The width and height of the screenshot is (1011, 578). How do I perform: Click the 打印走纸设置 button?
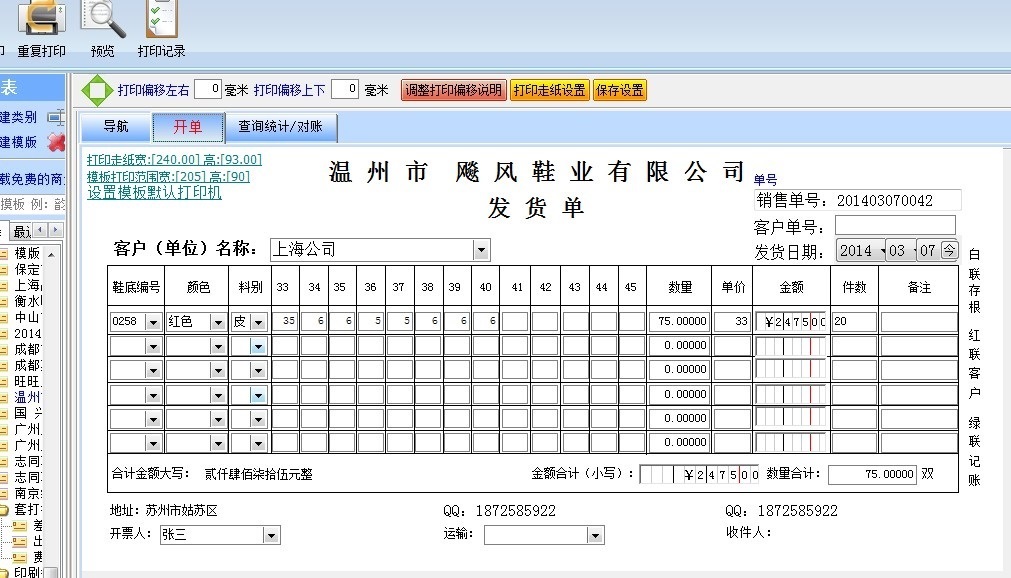549,90
